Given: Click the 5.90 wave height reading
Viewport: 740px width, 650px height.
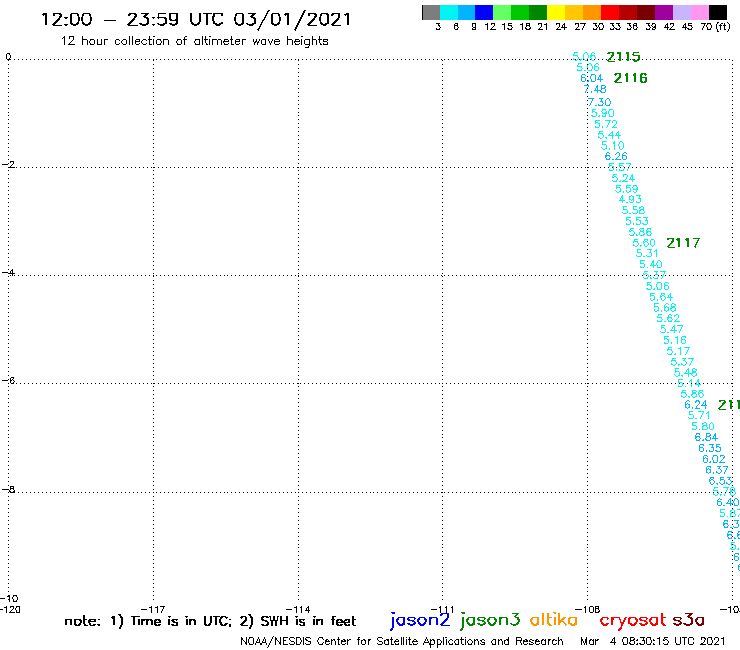Looking at the screenshot, I should 603,113.
